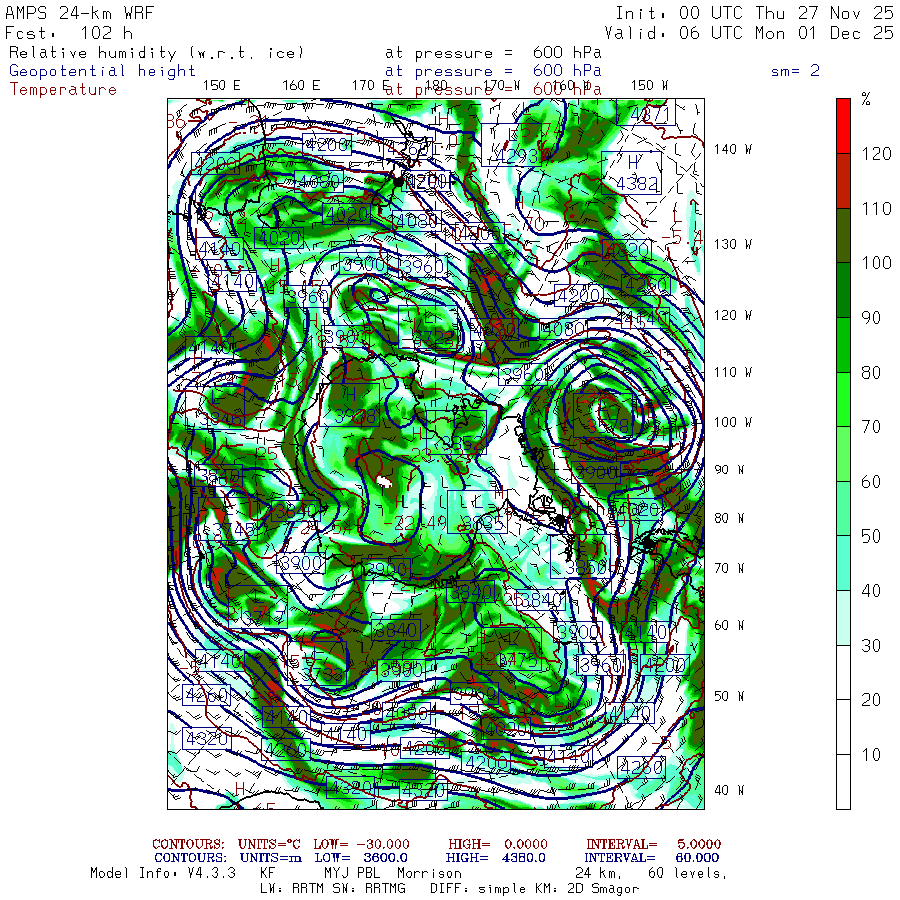Click the red 'Temperature' legend label
This screenshot has height=900, width=900.
(x=63, y=89)
